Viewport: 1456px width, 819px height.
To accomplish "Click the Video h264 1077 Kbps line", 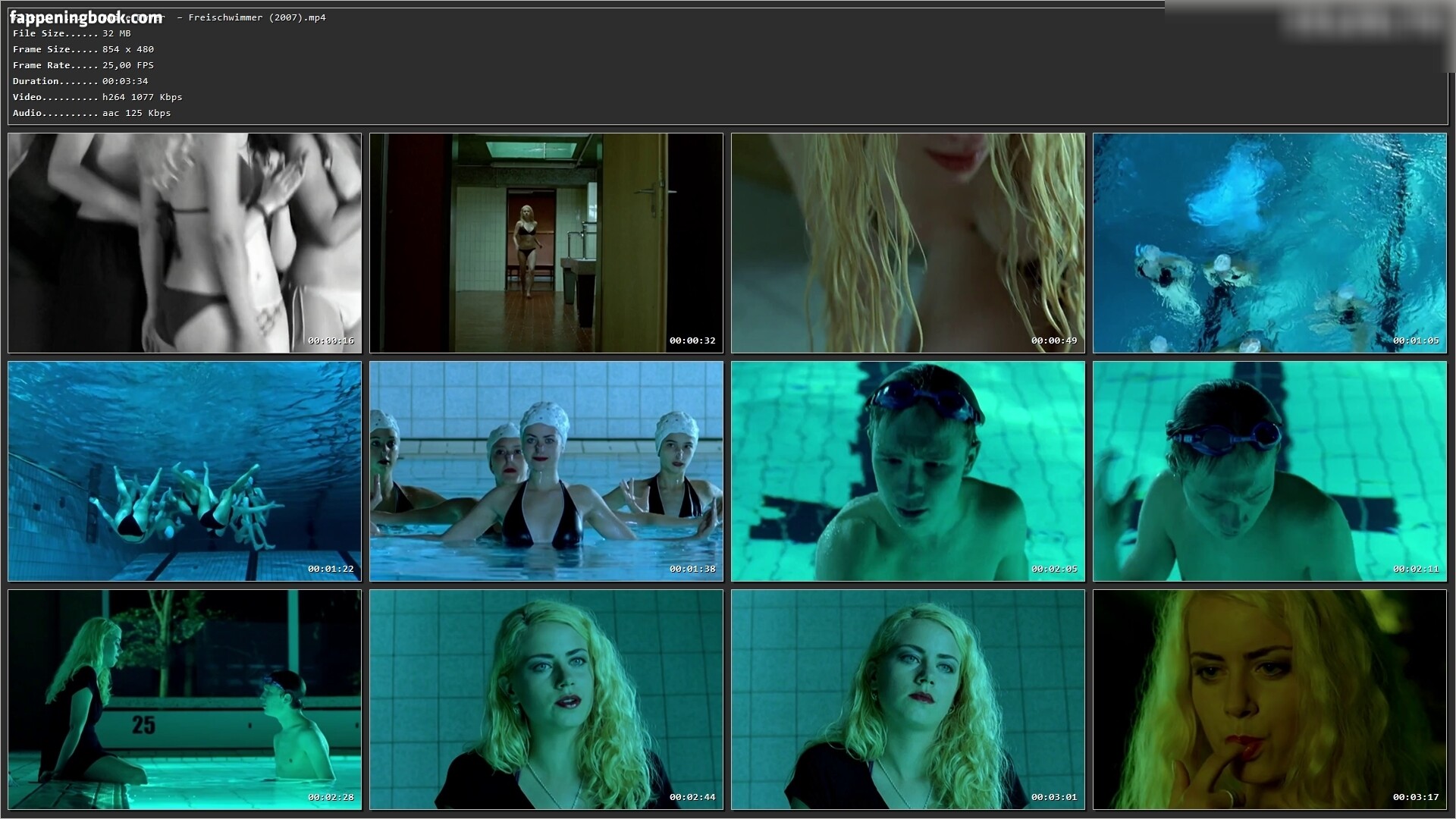I will [97, 97].
